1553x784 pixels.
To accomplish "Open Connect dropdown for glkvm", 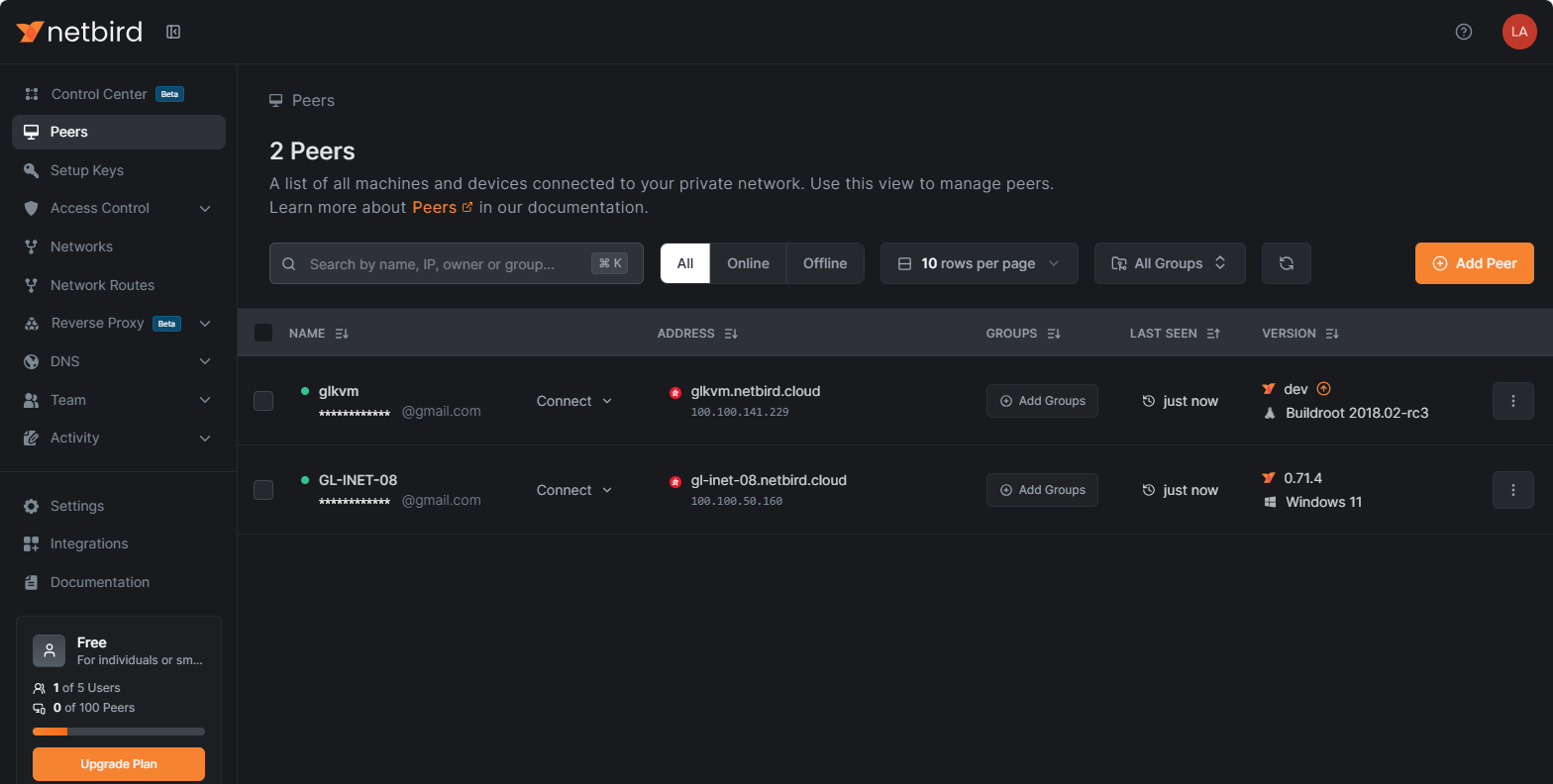I will pyautogui.click(x=574, y=401).
